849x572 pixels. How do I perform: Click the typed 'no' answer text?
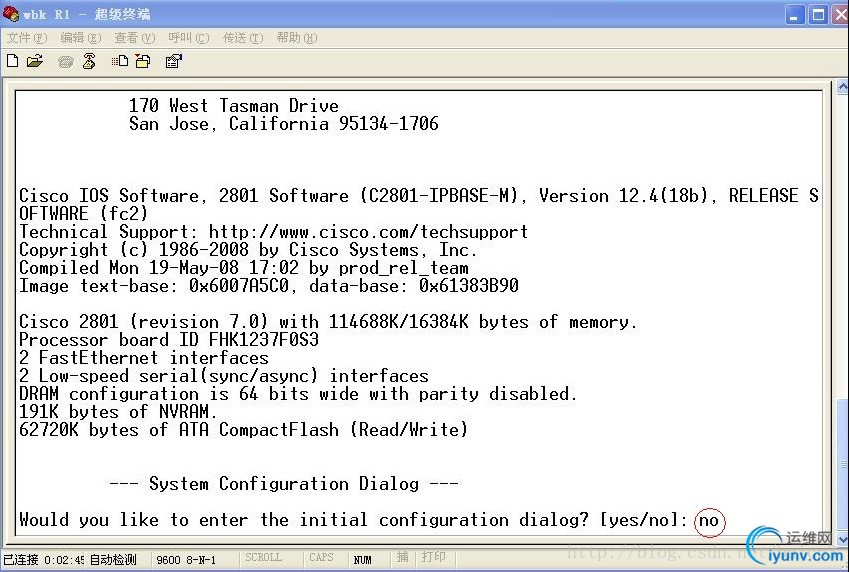coord(709,521)
